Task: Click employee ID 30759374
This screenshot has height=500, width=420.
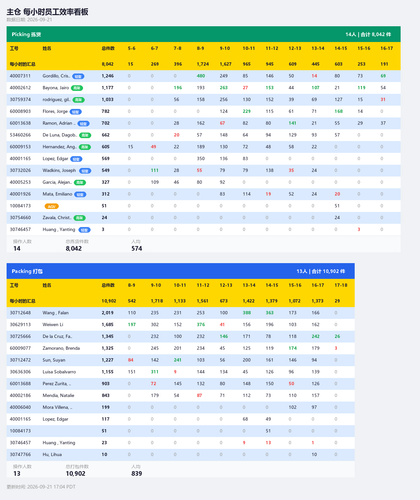Action: (20, 100)
